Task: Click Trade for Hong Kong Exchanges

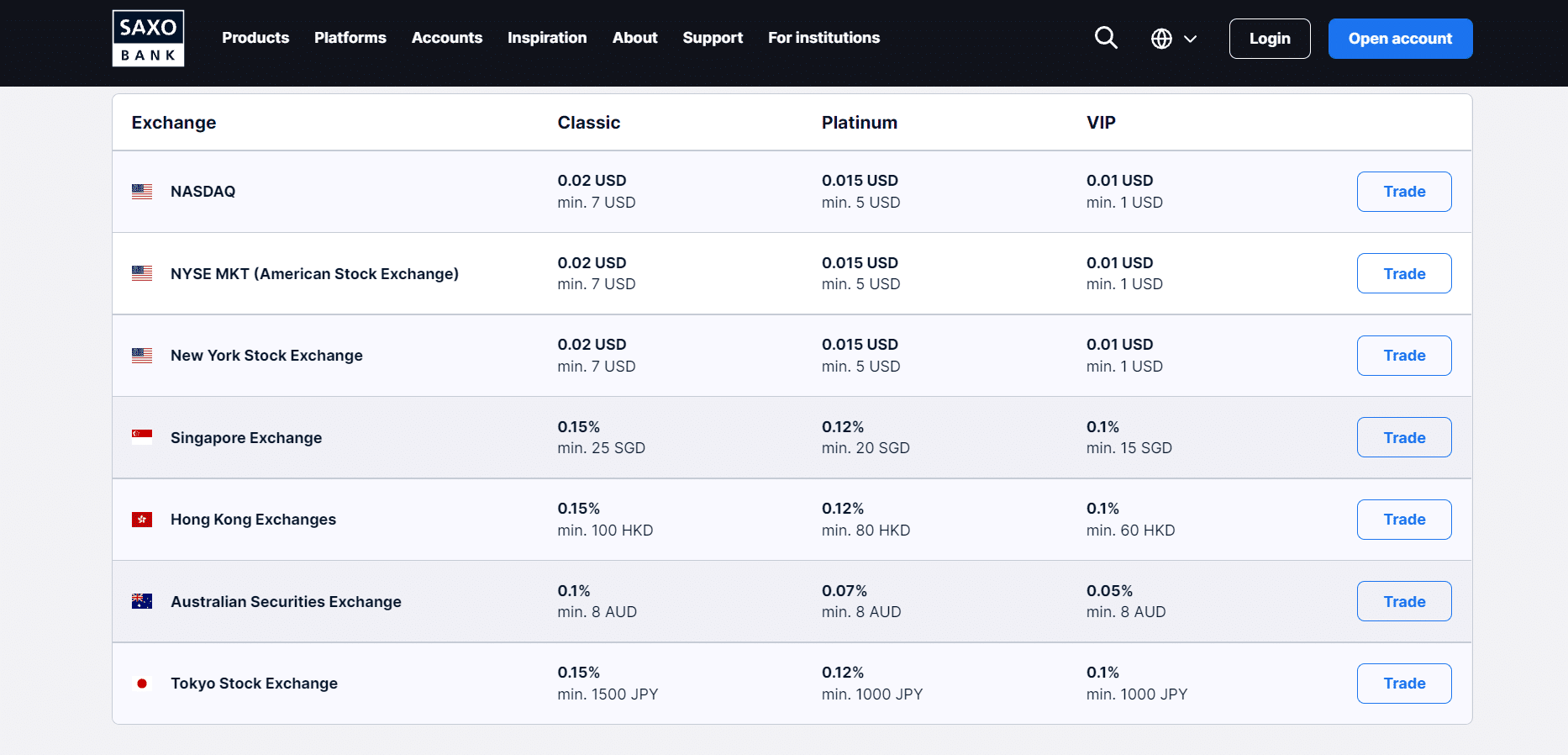Action: point(1404,520)
